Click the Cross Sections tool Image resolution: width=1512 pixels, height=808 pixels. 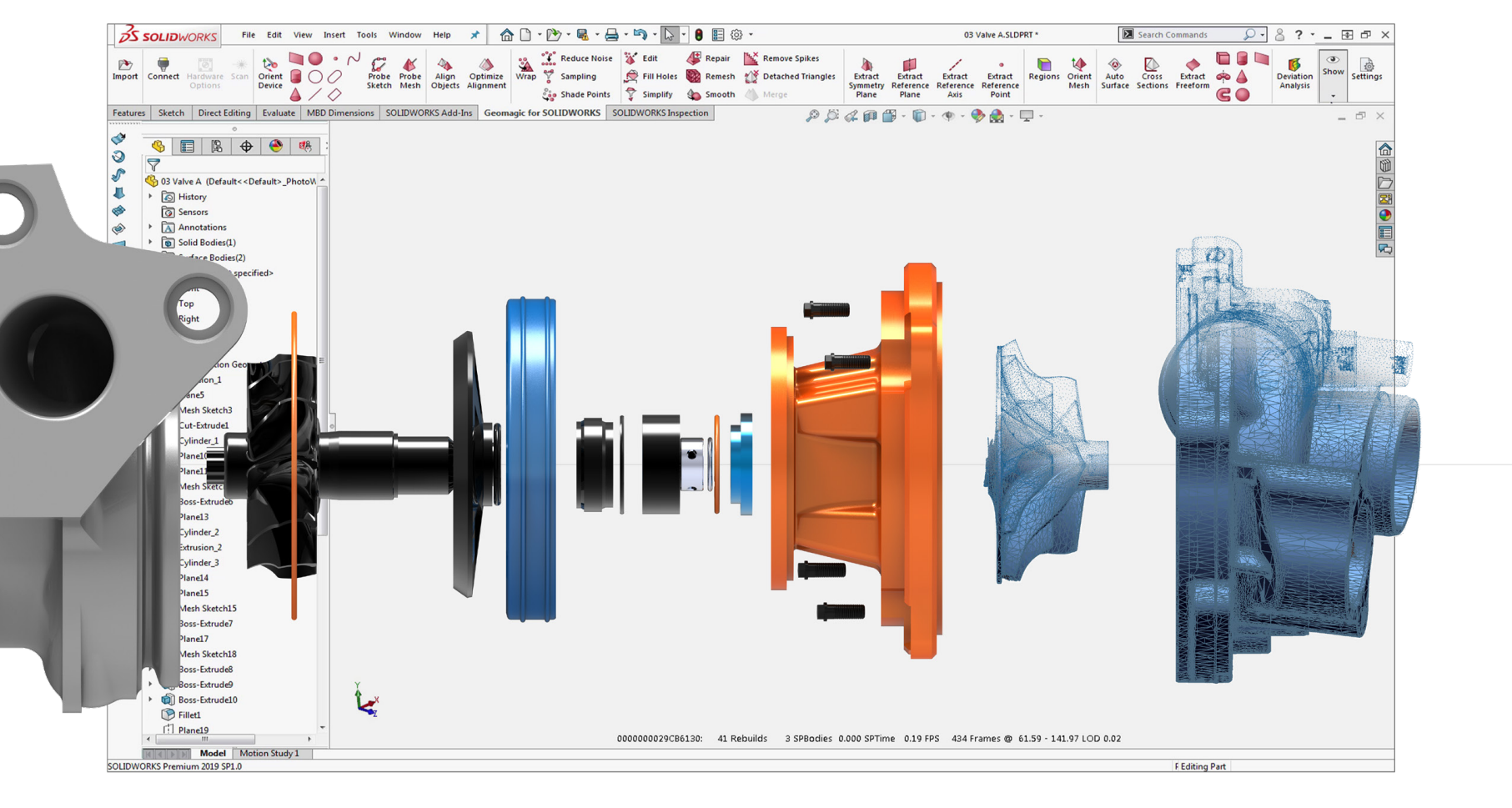click(1151, 73)
